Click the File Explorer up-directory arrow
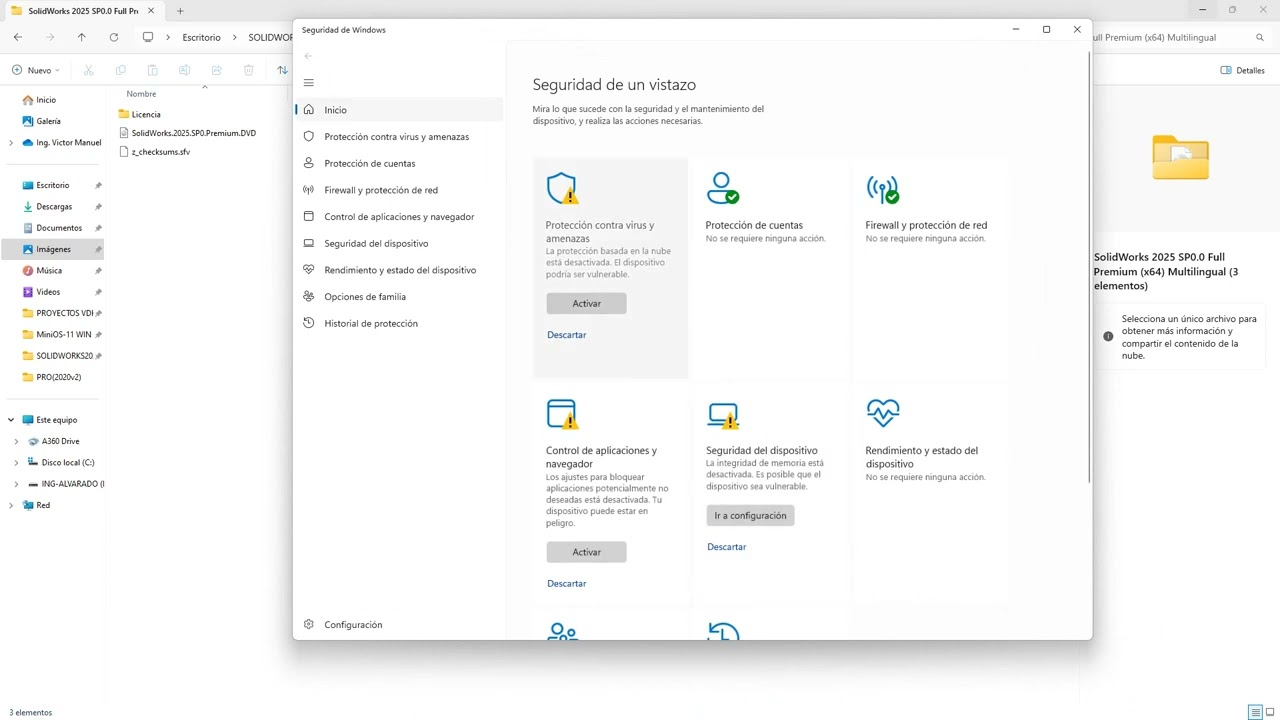This screenshot has height=720, width=1280. click(x=82, y=37)
